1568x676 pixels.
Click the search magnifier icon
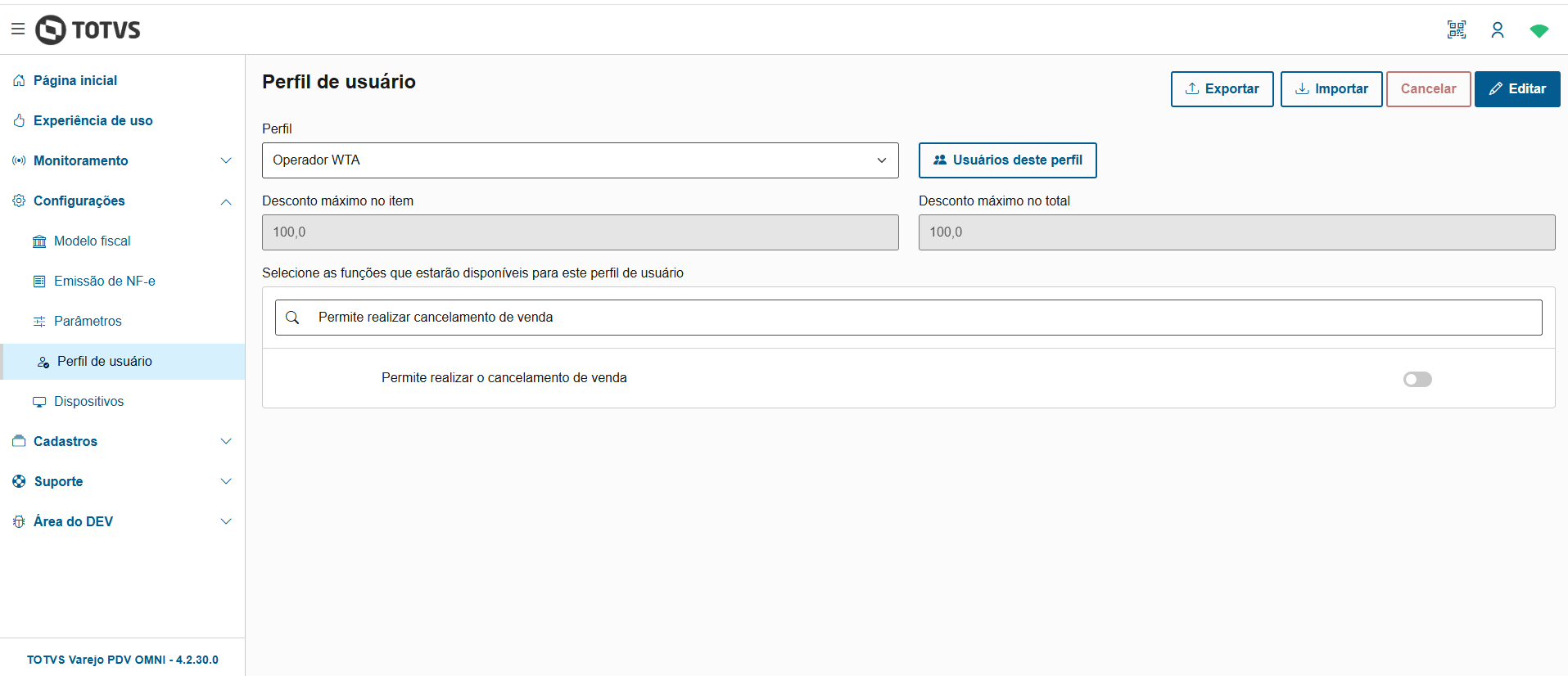(292, 318)
